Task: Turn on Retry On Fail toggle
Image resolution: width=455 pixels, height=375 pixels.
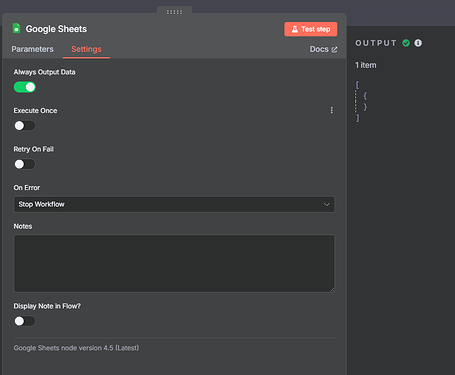Action: [x=25, y=164]
